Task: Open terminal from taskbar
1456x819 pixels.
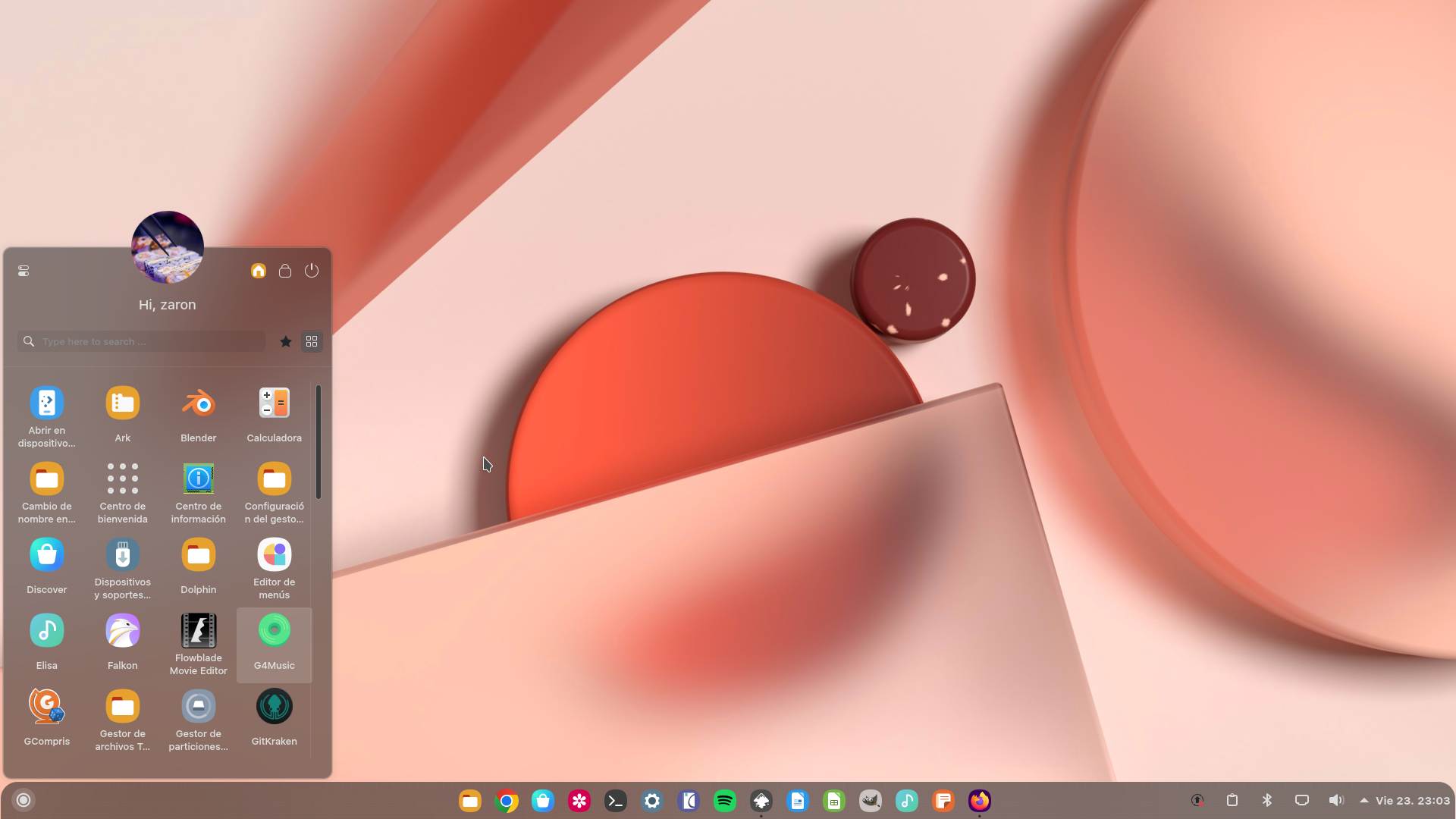Action: pyautogui.click(x=616, y=801)
